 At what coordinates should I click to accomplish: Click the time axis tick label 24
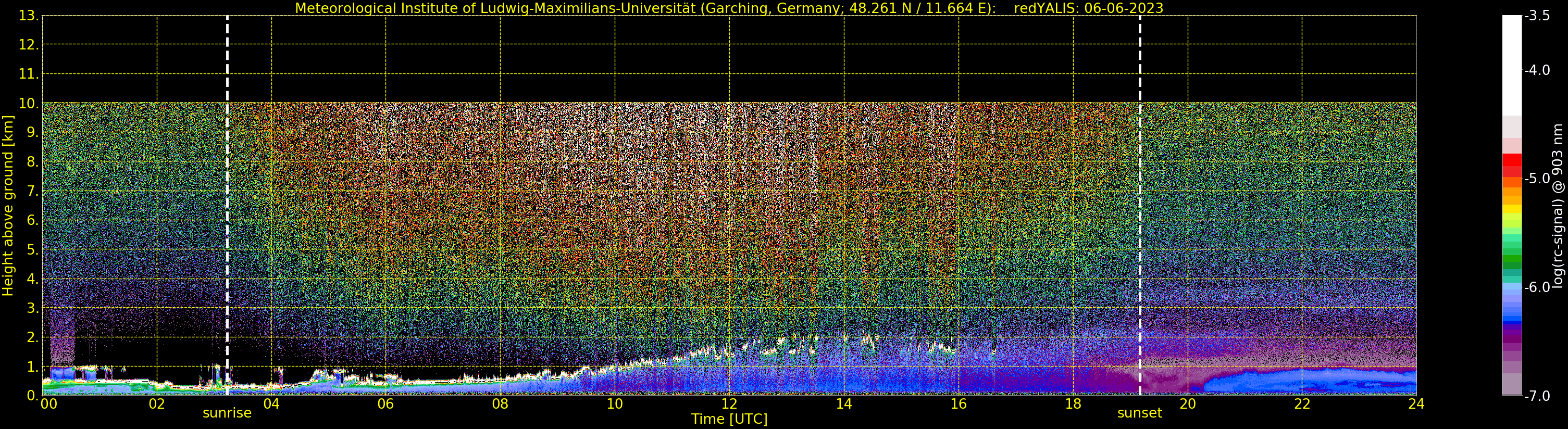point(1416,404)
